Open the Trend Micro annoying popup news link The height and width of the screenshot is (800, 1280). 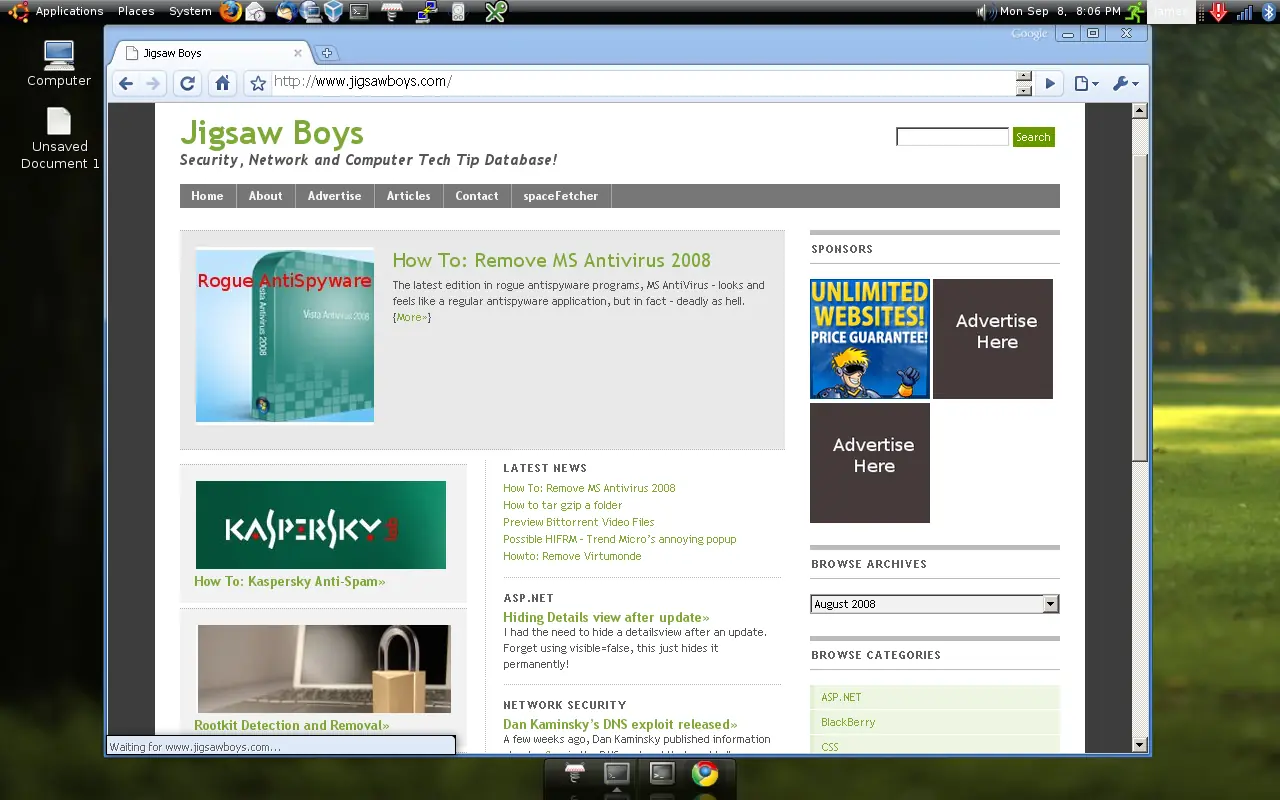pyautogui.click(x=619, y=539)
